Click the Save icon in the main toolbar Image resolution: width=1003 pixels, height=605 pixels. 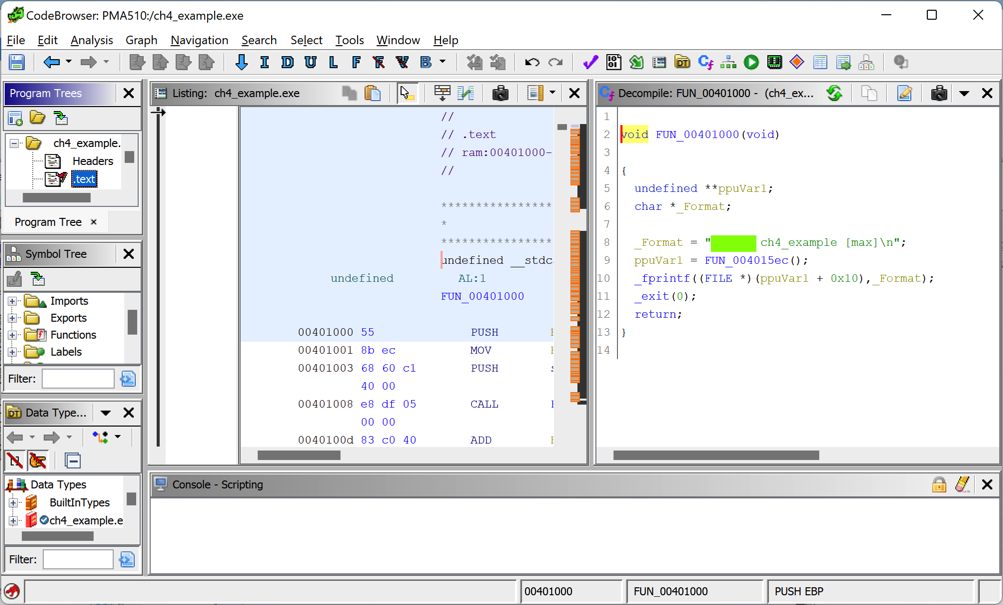pos(17,63)
